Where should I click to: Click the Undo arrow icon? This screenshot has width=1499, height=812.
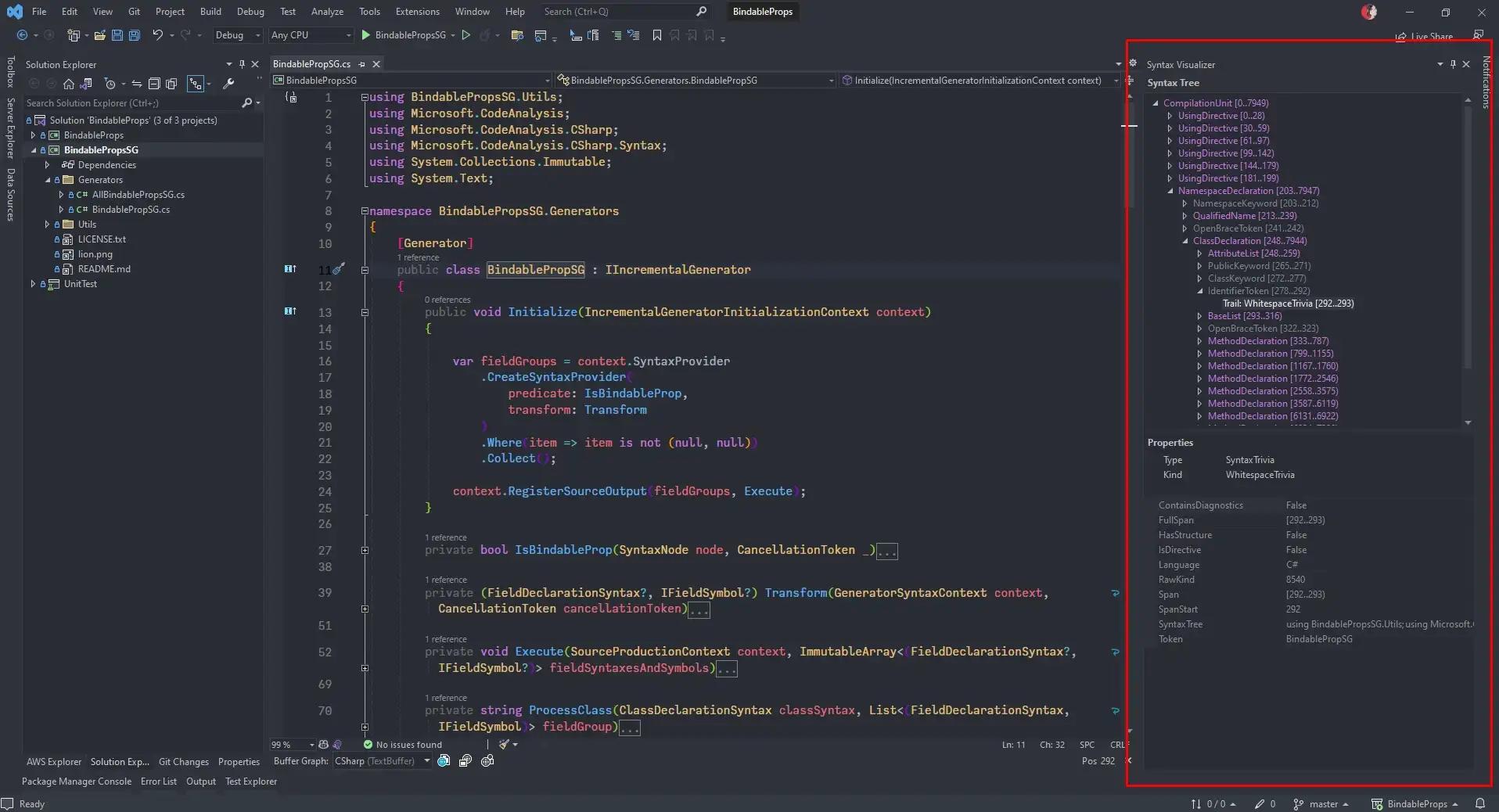pyautogui.click(x=157, y=35)
